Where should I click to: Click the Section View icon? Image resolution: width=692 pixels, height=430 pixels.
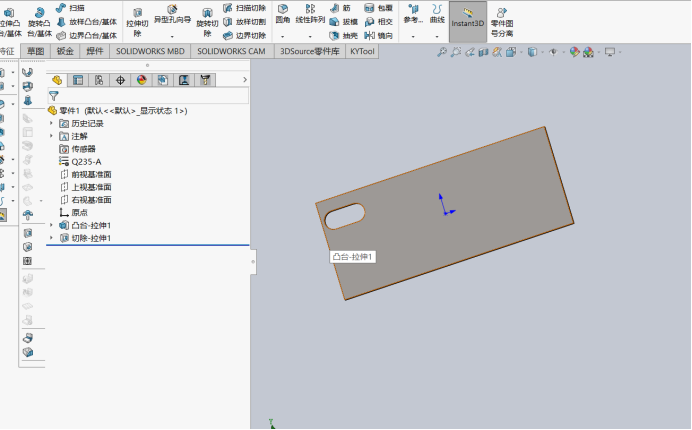coord(484,52)
